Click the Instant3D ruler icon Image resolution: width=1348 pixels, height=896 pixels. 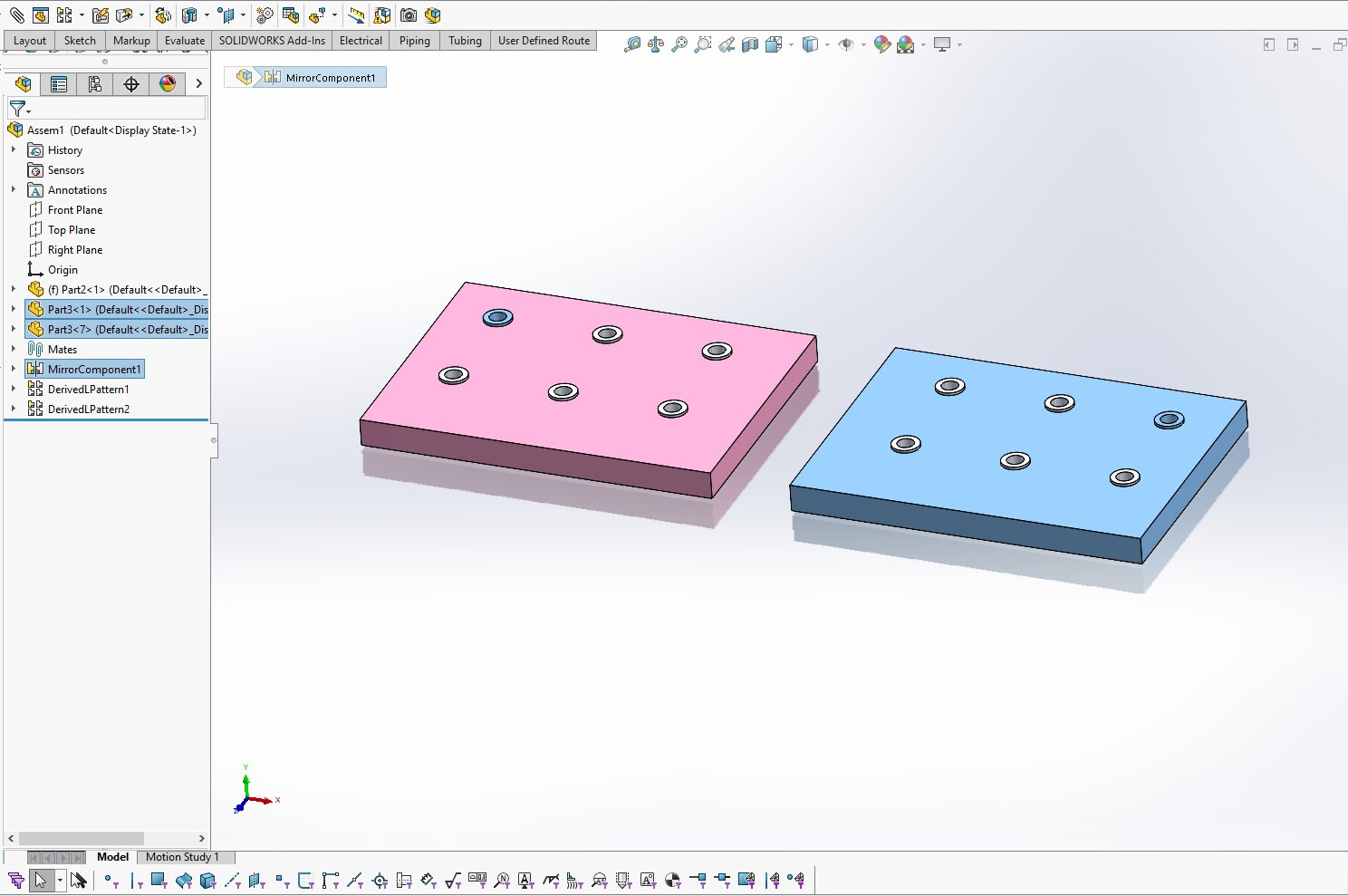tap(357, 15)
